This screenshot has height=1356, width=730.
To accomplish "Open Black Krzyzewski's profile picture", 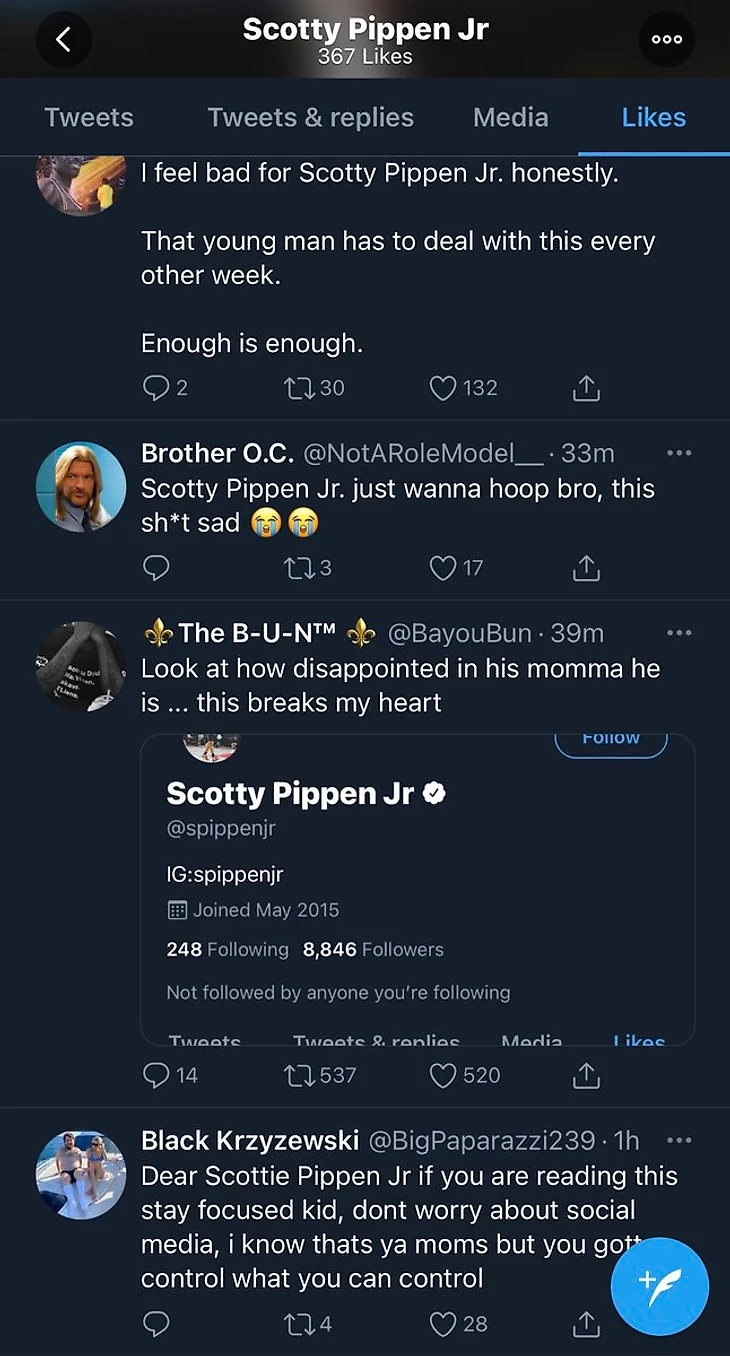I will pos(81,1175).
